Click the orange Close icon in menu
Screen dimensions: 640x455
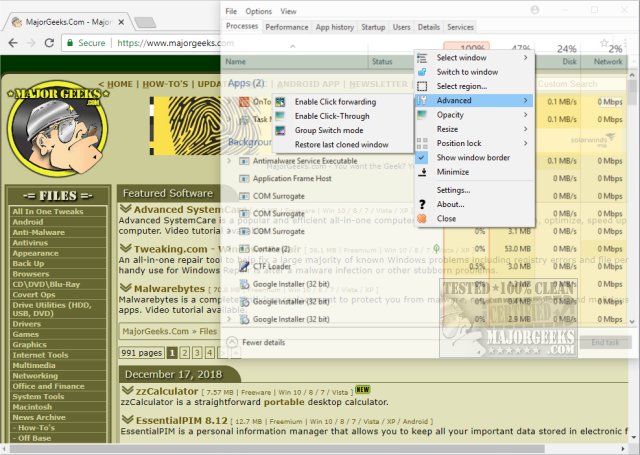tap(422, 218)
